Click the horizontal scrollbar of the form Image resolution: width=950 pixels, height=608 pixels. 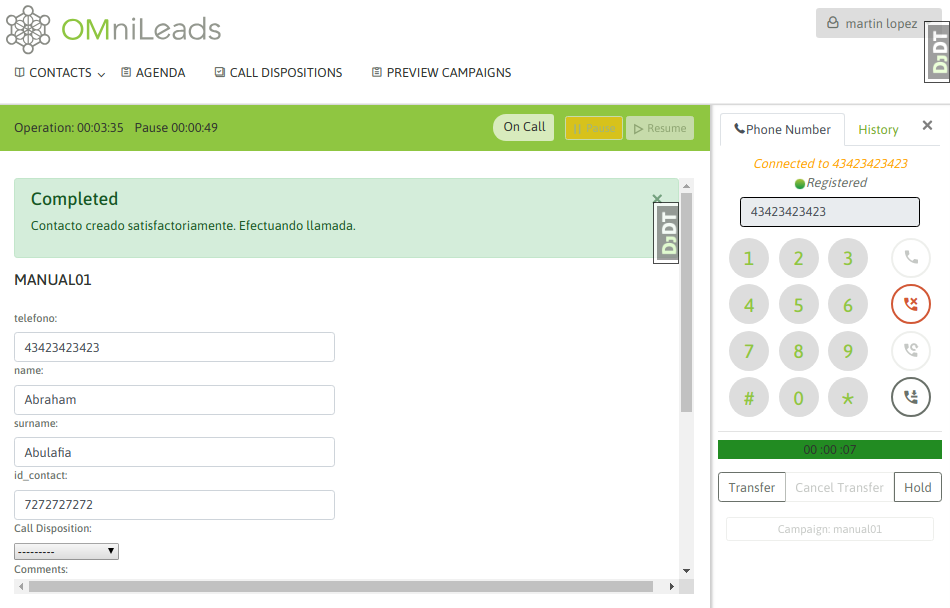[x=340, y=586]
